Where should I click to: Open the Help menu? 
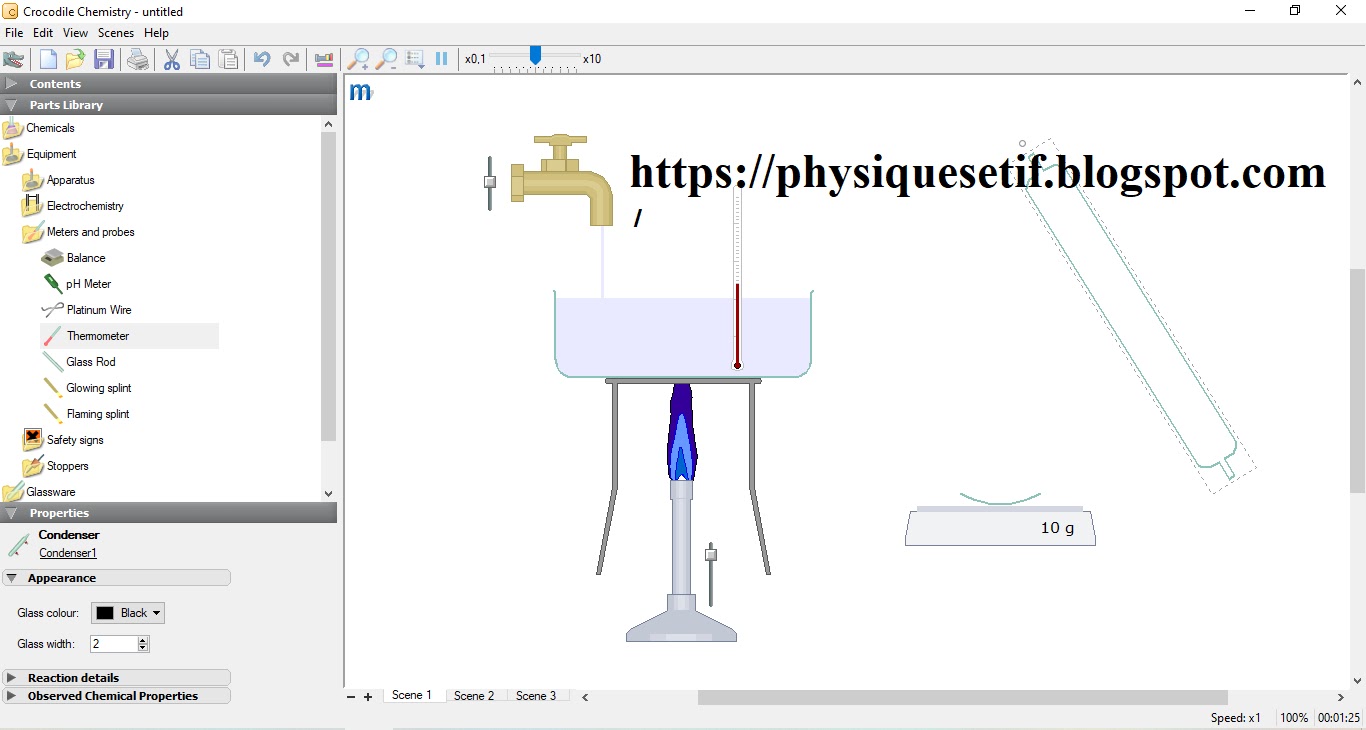click(156, 33)
